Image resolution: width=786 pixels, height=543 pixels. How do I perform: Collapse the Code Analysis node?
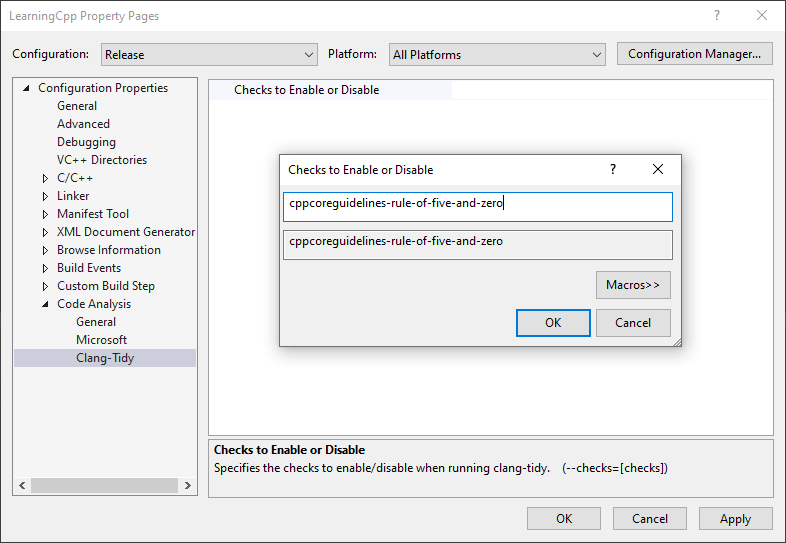[x=45, y=304]
